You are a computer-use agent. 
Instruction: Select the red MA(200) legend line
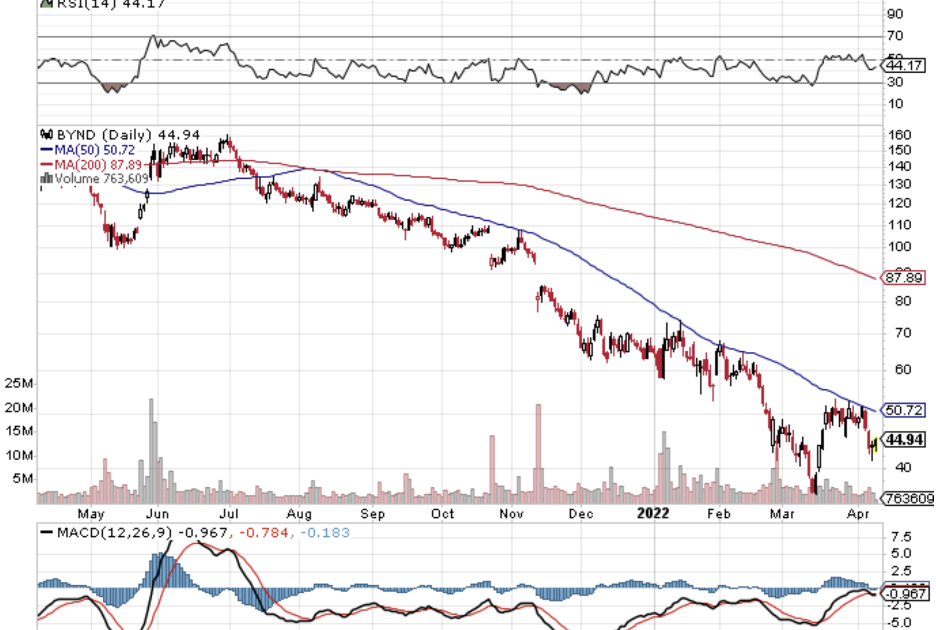pos(46,164)
